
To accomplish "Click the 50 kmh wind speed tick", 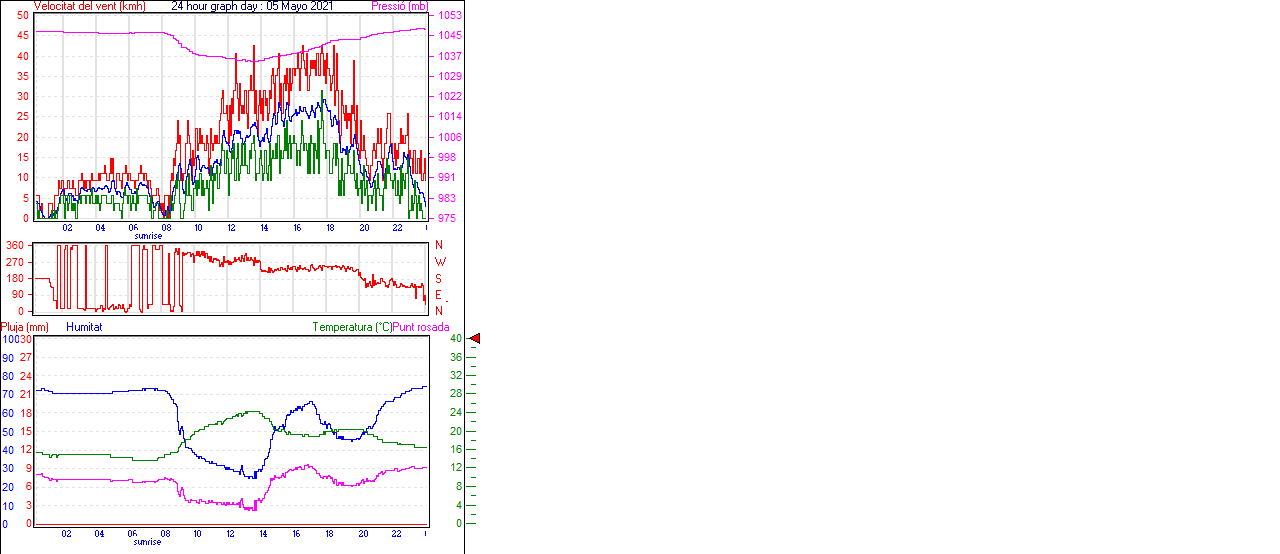I will pyautogui.click(x=23, y=16).
